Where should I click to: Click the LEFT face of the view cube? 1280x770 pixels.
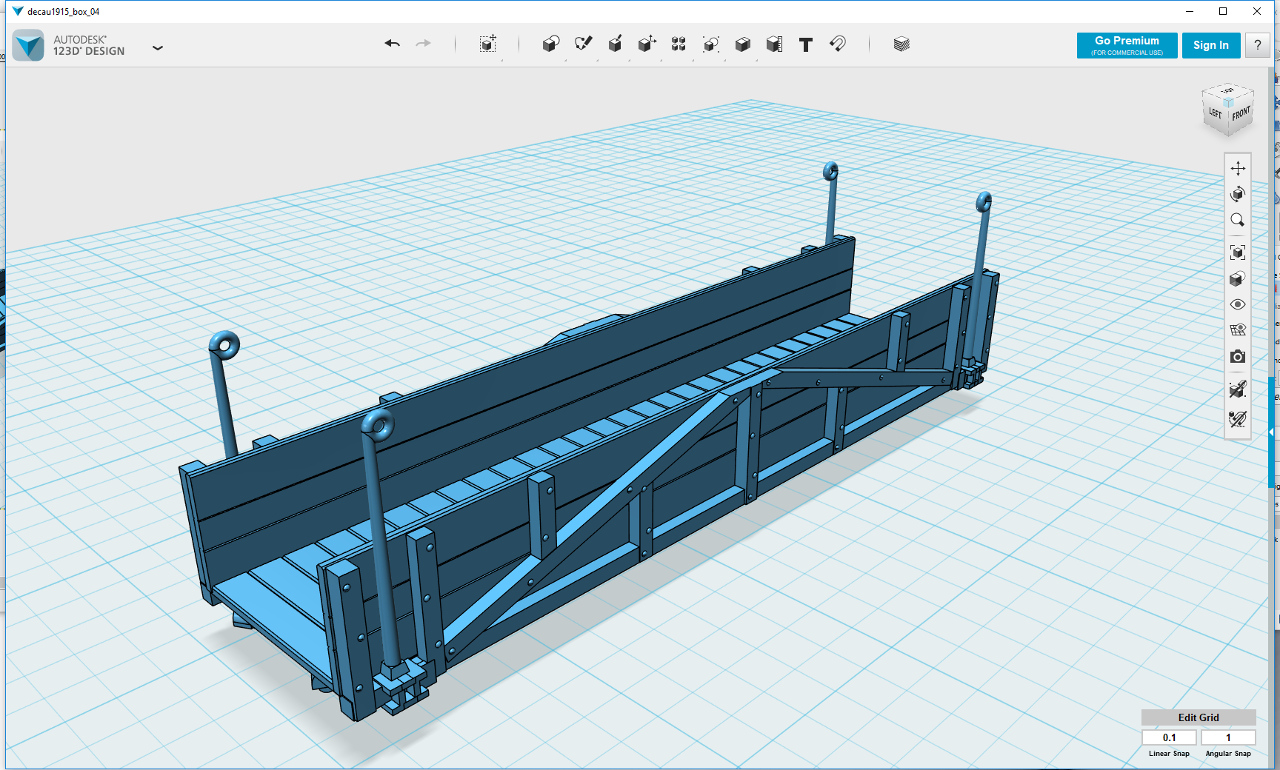click(x=1216, y=113)
